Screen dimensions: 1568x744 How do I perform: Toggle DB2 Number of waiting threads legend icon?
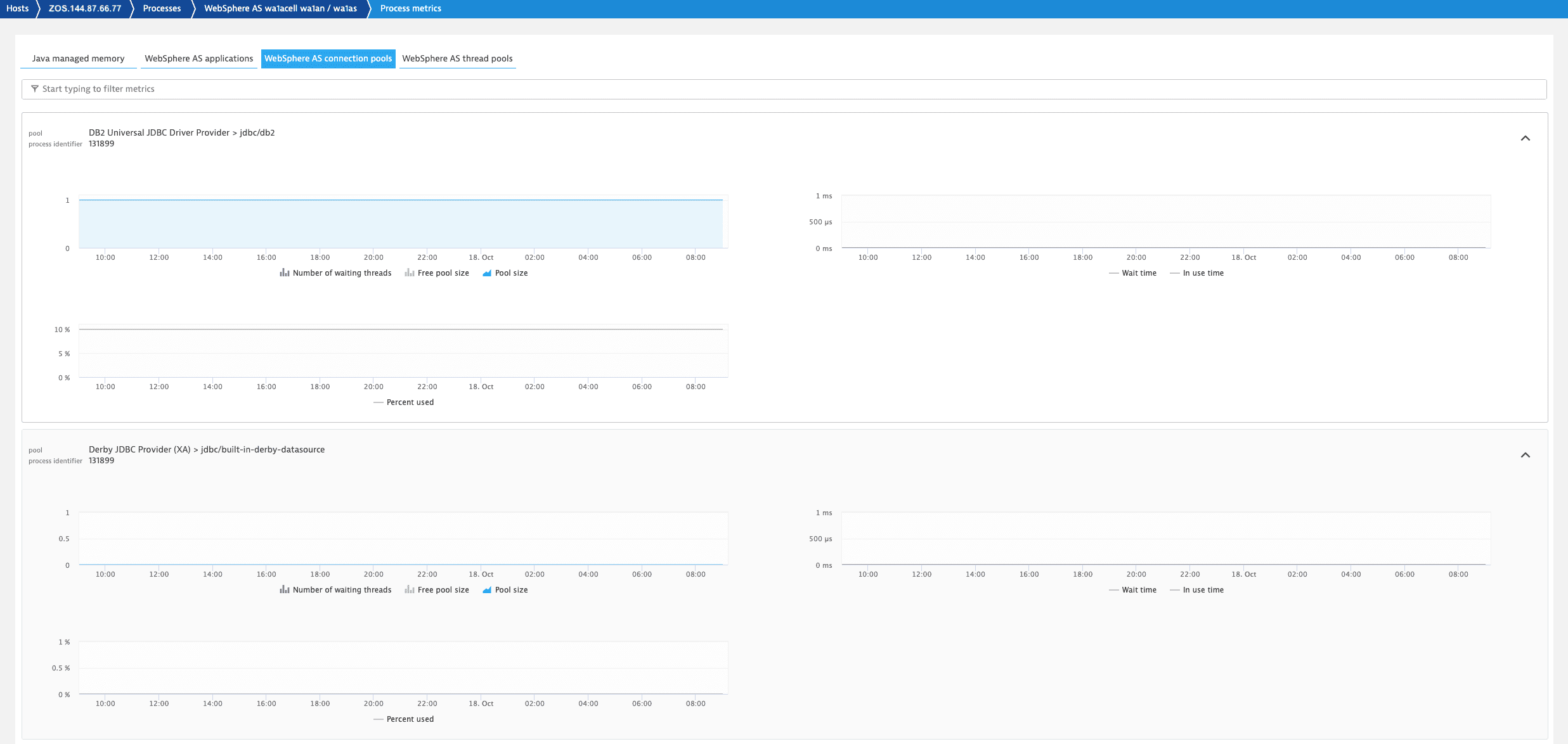pos(285,273)
